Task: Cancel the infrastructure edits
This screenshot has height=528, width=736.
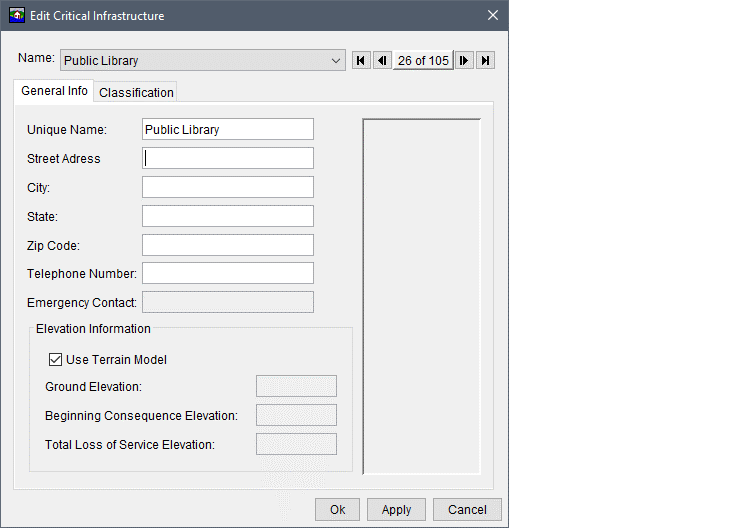Action: (467, 509)
